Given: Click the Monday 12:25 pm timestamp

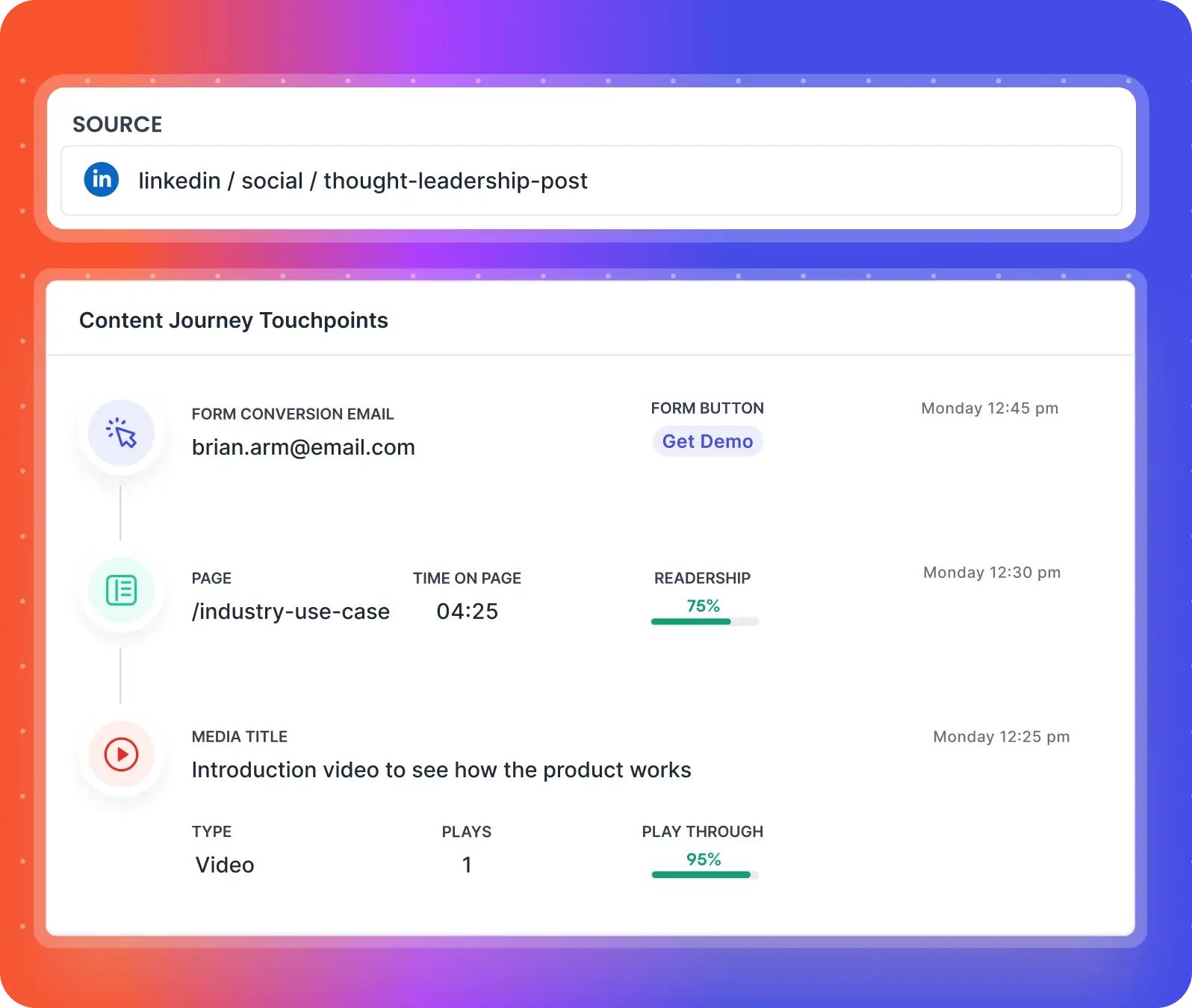Looking at the screenshot, I should click(1001, 737).
